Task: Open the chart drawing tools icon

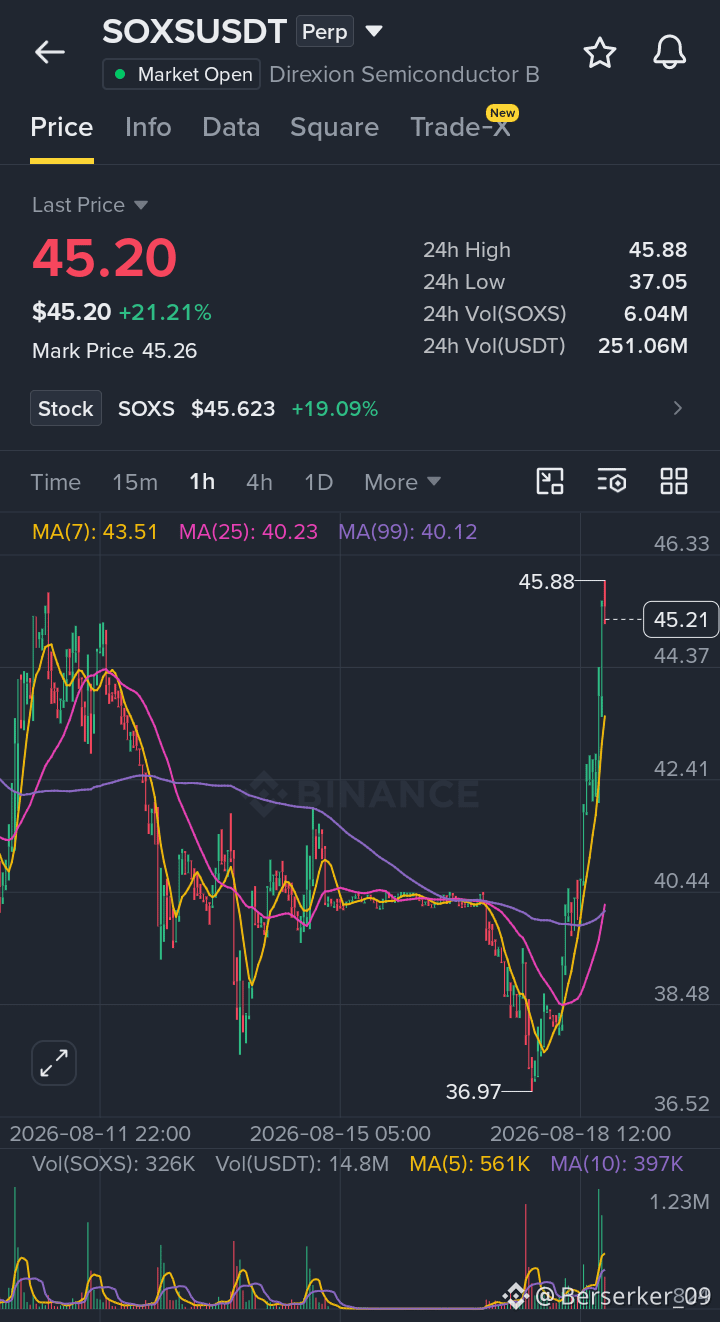Action: pos(550,481)
